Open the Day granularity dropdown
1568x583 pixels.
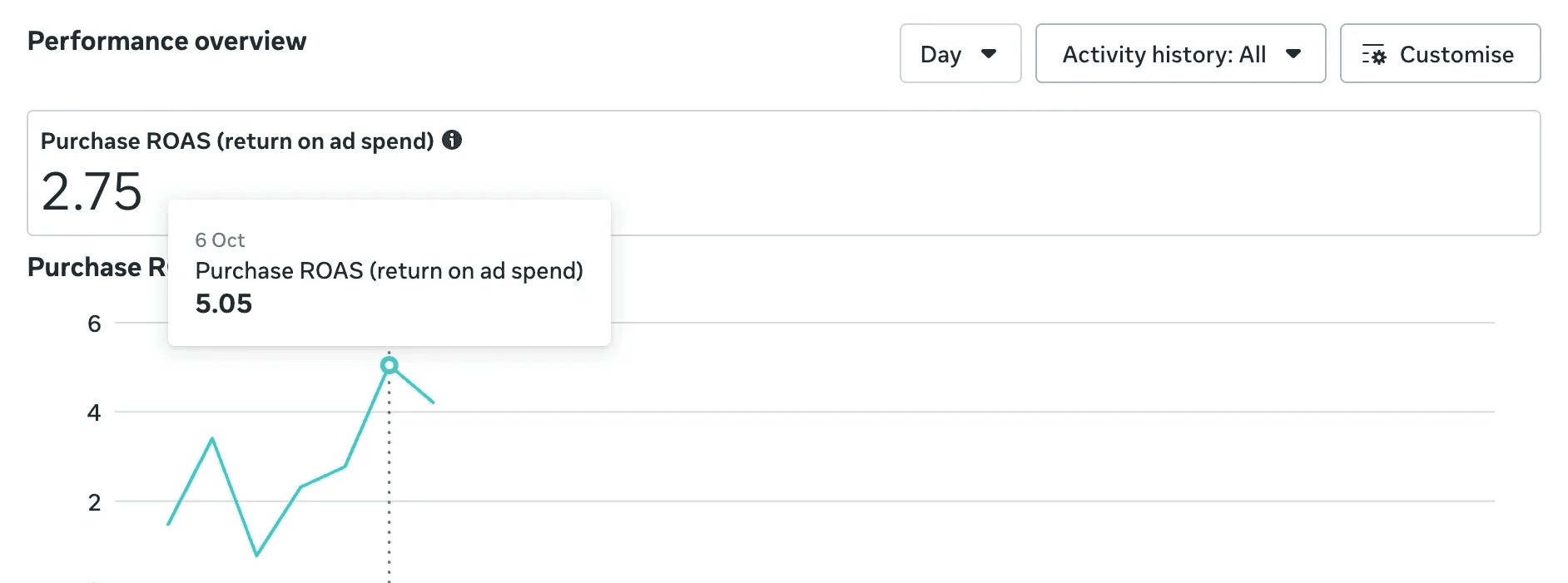click(x=960, y=54)
